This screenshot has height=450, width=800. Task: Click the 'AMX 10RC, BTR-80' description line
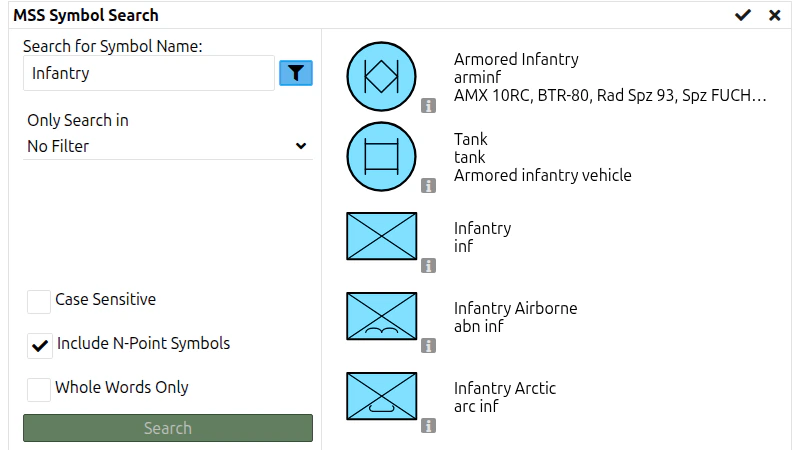pyautogui.click(x=610, y=95)
